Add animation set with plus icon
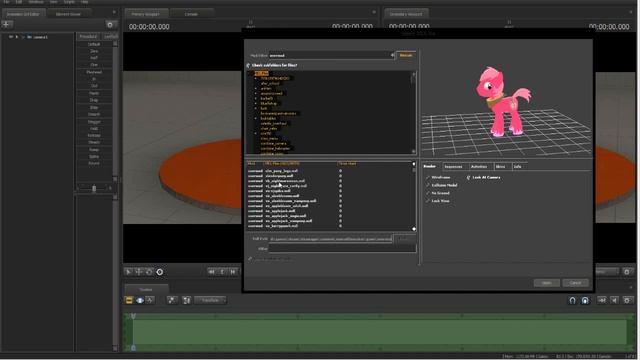The width and height of the screenshot is (640, 360). (x=7, y=24)
